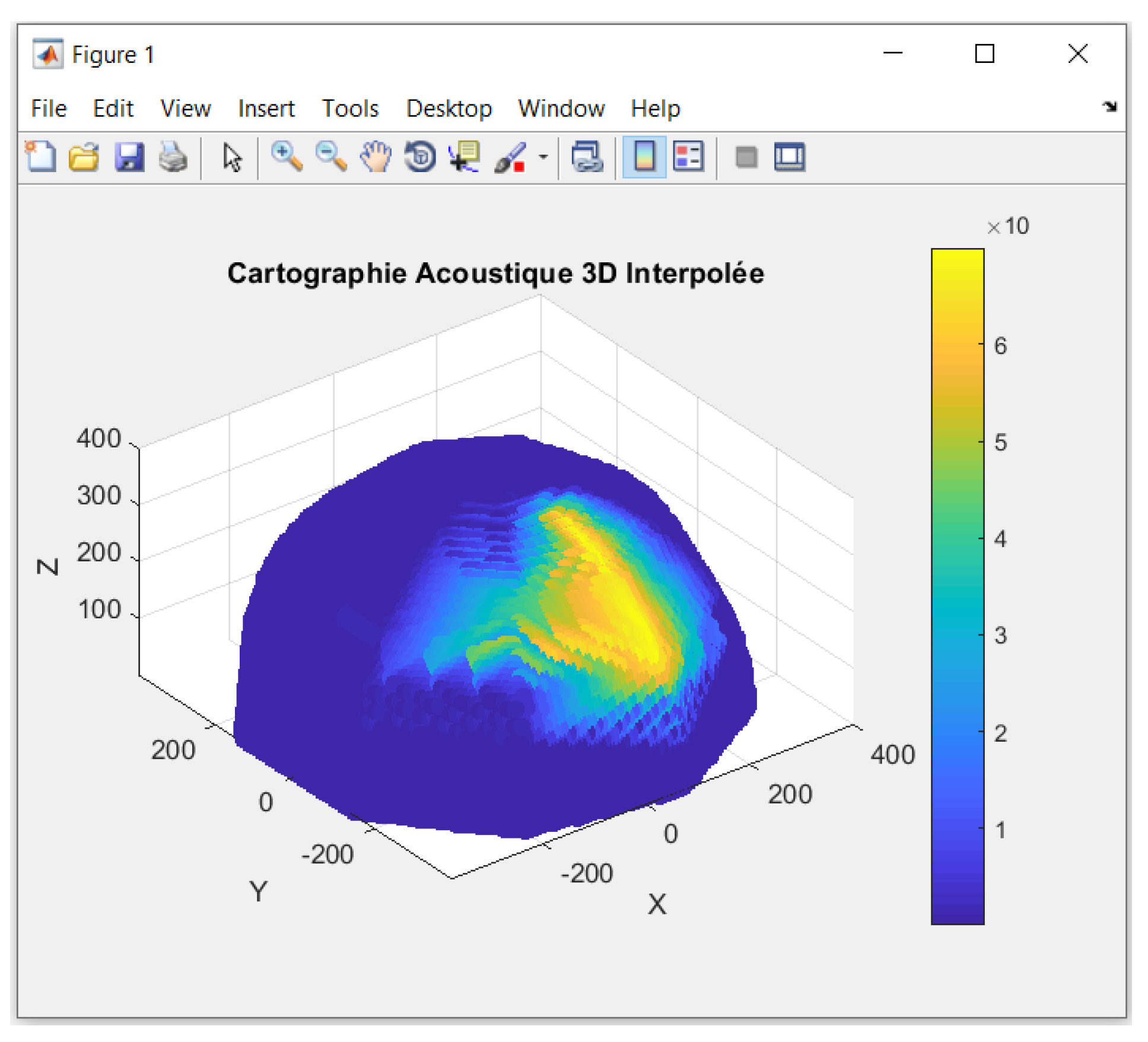
Task: Open the Tools menu
Action: 350,109
